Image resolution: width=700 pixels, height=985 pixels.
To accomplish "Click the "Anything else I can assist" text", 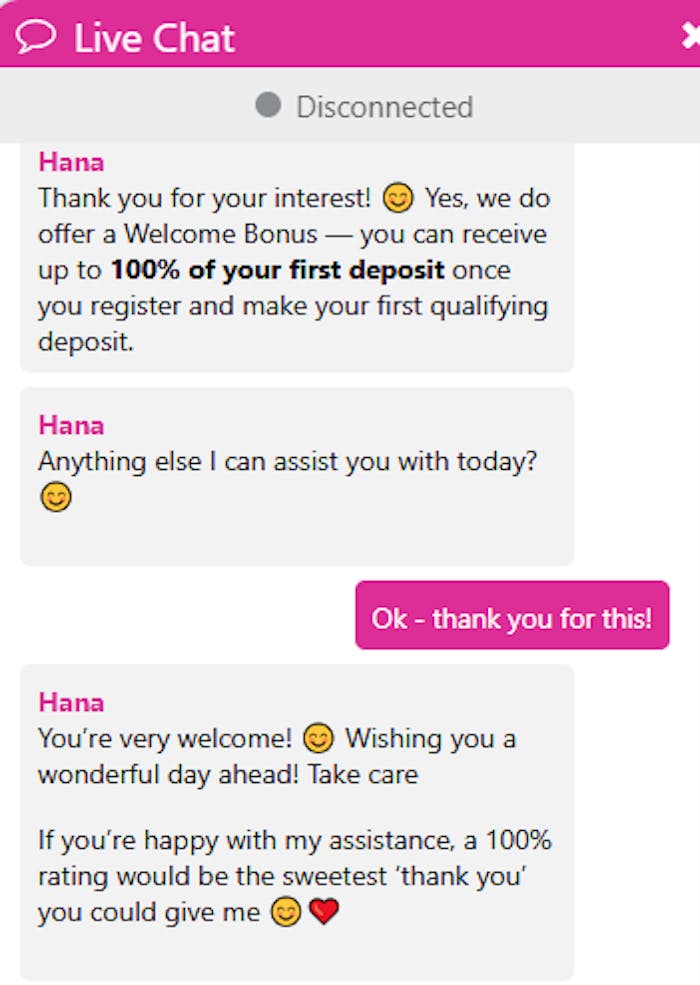I will [288, 462].
